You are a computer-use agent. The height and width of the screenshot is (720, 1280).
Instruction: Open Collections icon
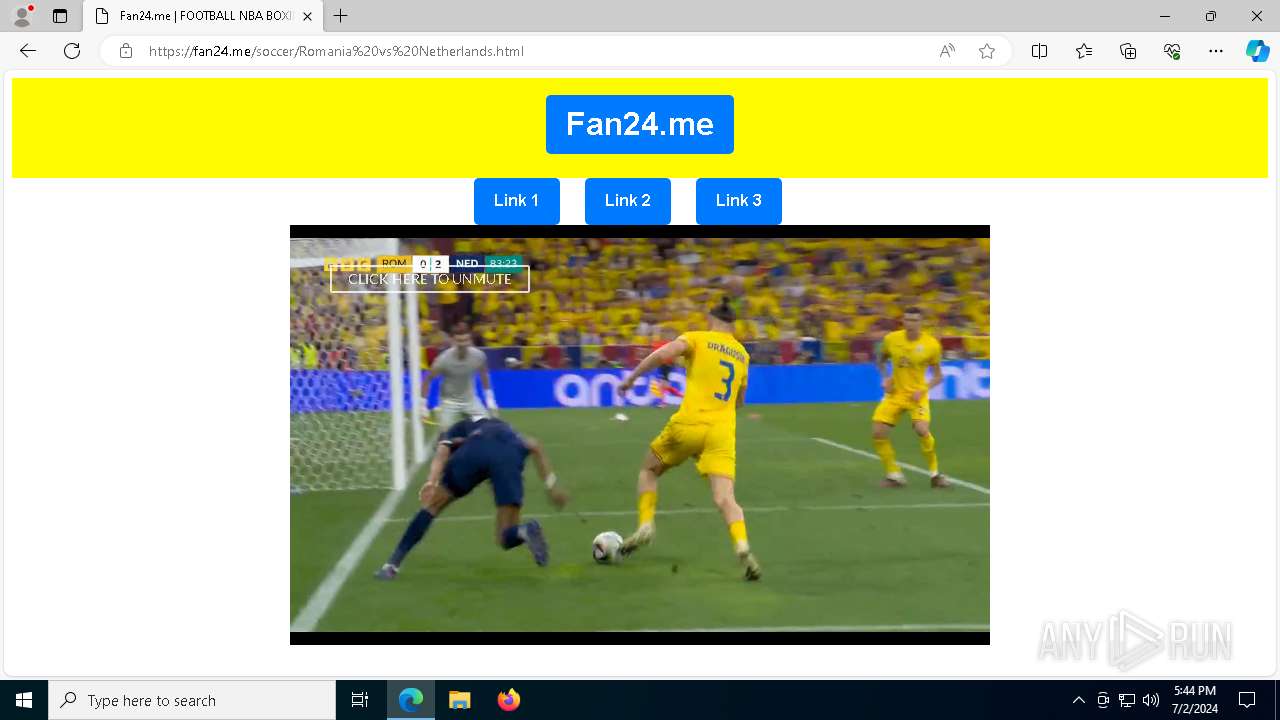(1128, 51)
